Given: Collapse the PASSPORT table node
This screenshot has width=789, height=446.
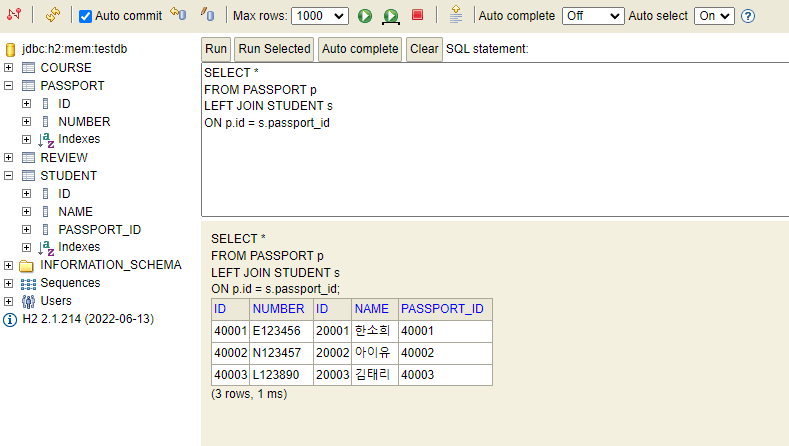Looking at the screenshot, I should click(x=9, y=86).
